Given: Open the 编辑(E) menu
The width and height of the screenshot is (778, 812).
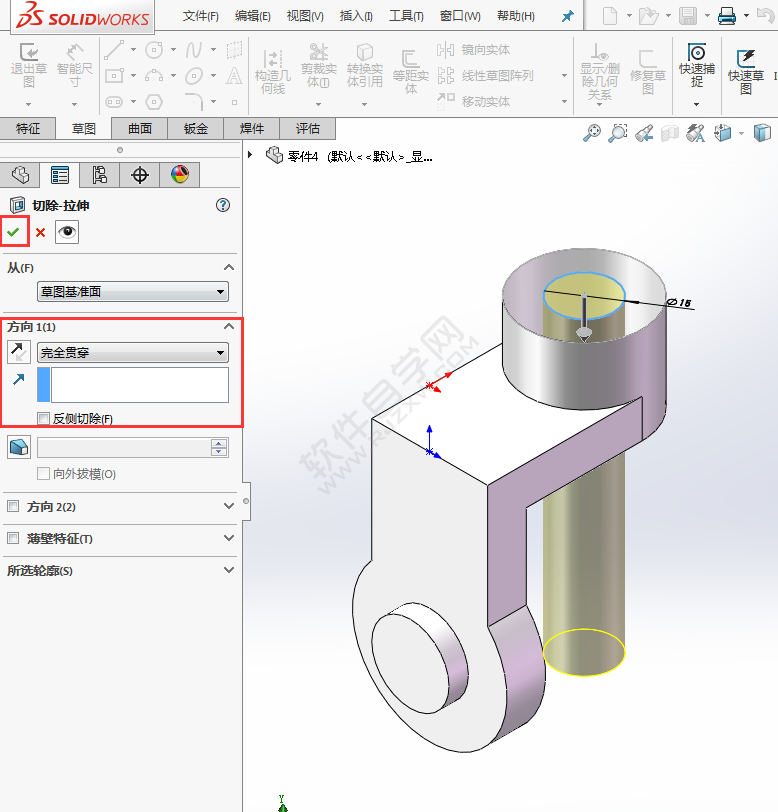Looking at the screenshot, I should (x=253, y=16).
